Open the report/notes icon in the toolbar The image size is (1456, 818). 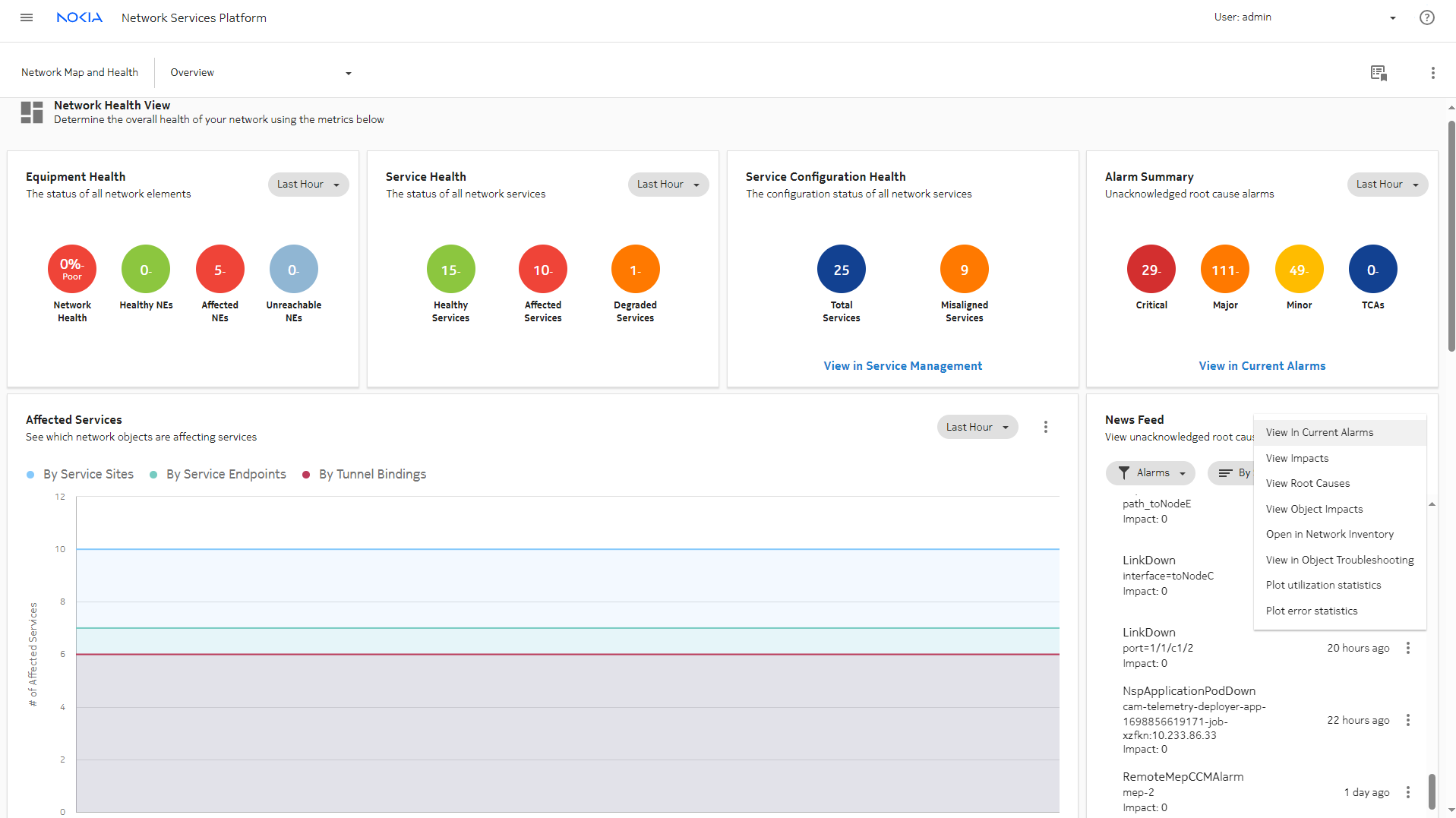click(1379, 73)
